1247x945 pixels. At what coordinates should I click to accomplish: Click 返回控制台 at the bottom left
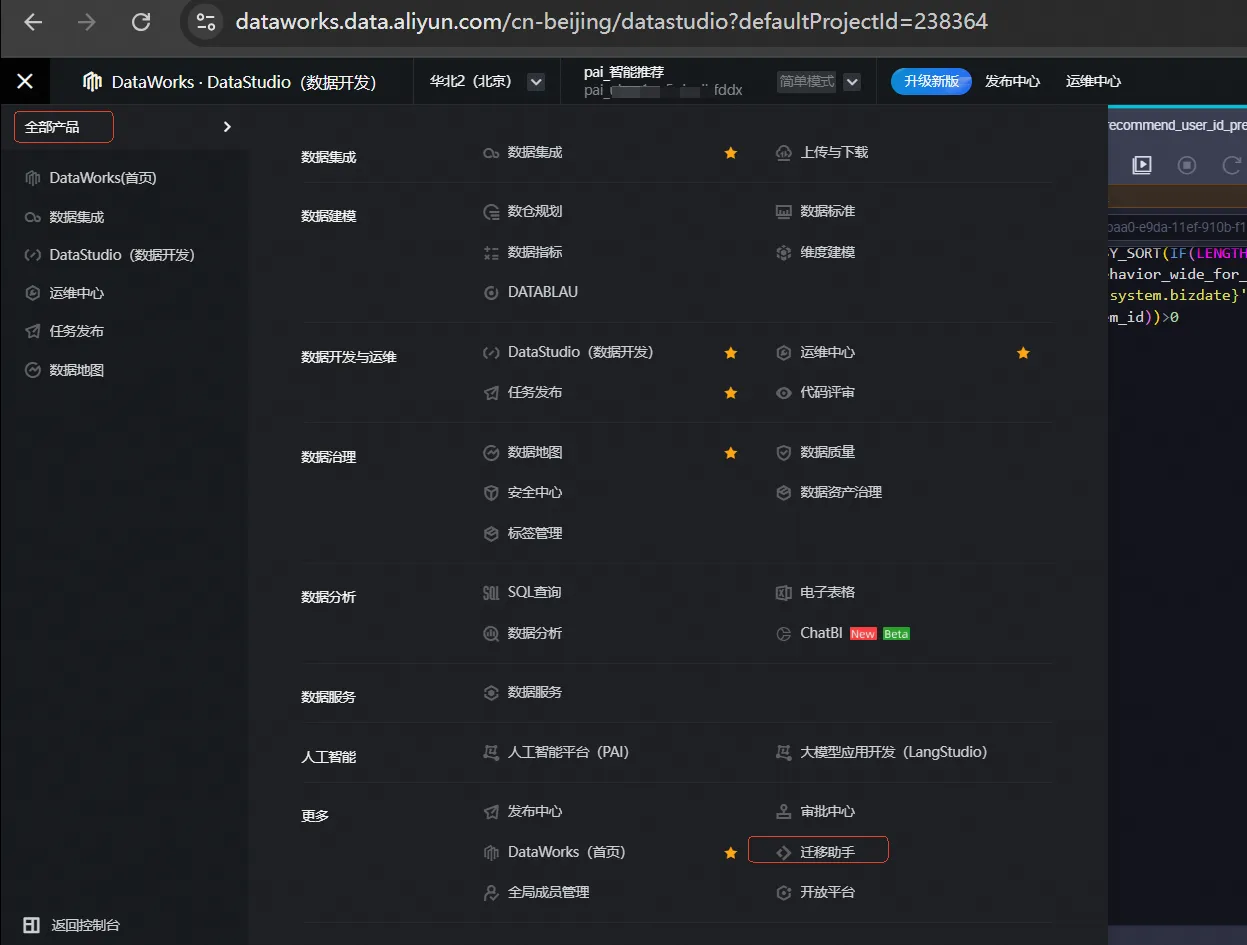(x=85, y=925)
